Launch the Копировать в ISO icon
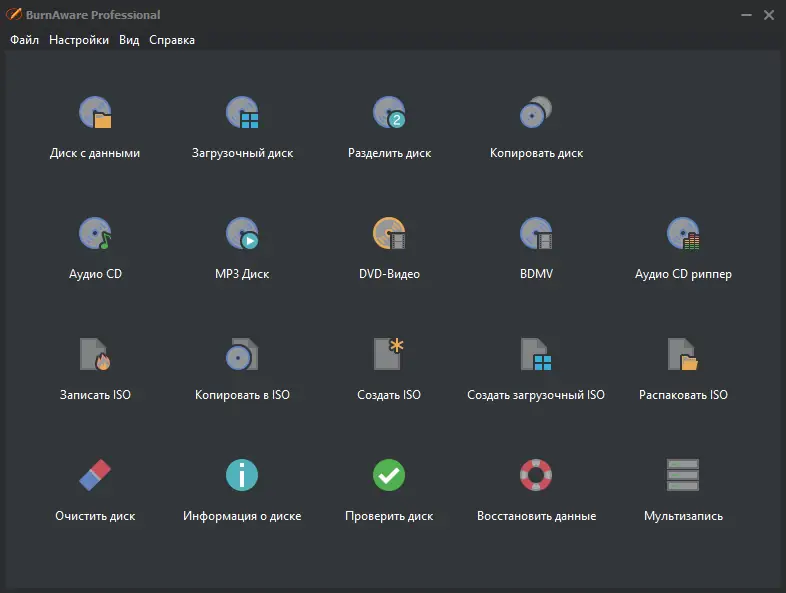Viewport: 786px width, 593px height. coord(242,354)
